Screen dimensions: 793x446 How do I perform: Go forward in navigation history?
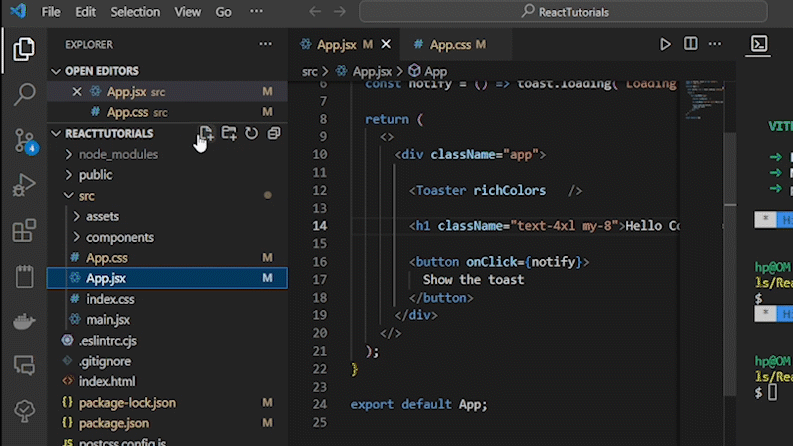(339, 12)
